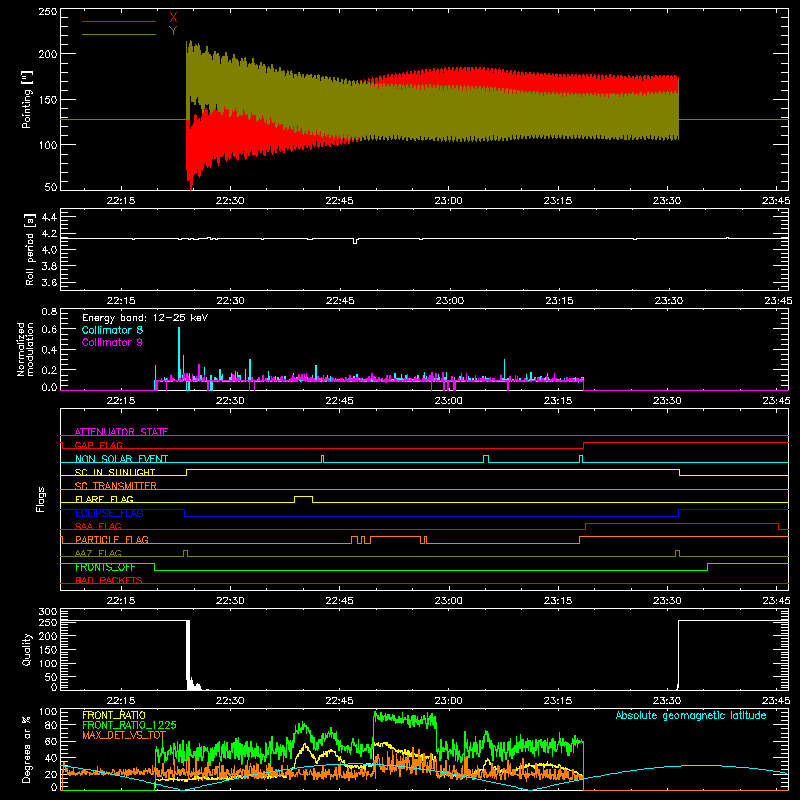Click the SAA_FLAG label
Image resolution: width=800 pixels, height=800 pixels.
[x=98, y=526]
